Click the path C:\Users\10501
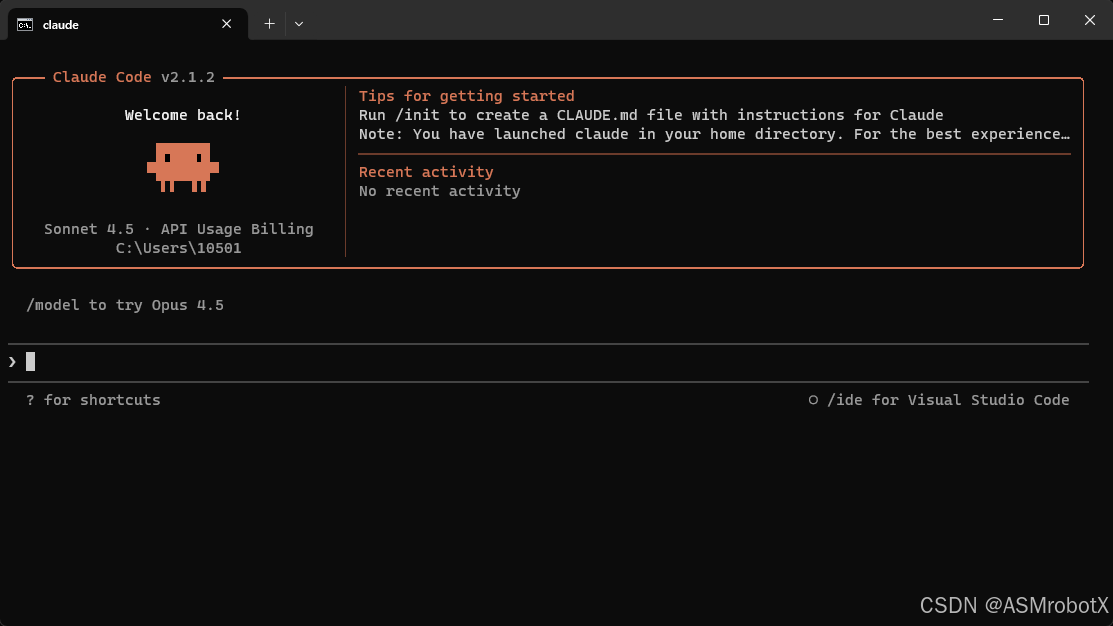 tap(179, 248)
